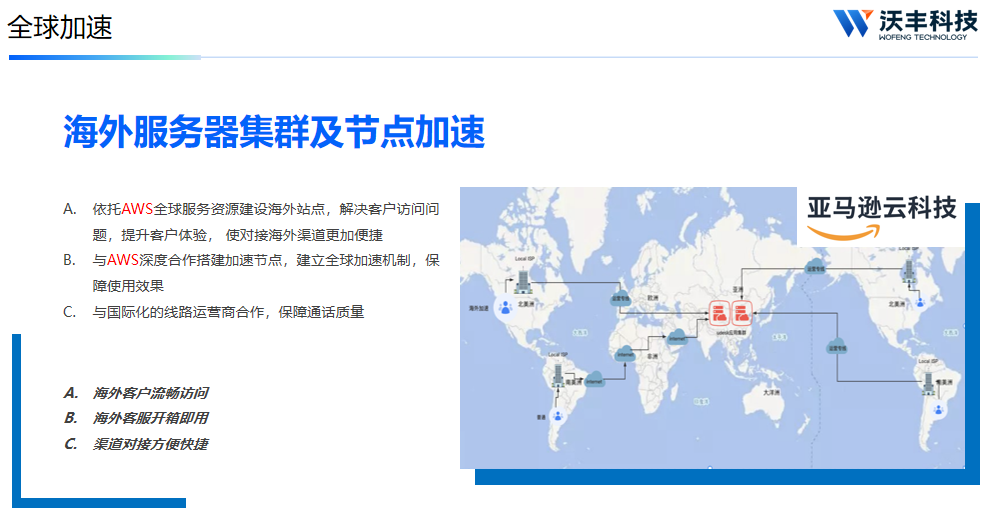Select the right red udesk server icon
Screen dimensions: 990x517
[741, 314]
